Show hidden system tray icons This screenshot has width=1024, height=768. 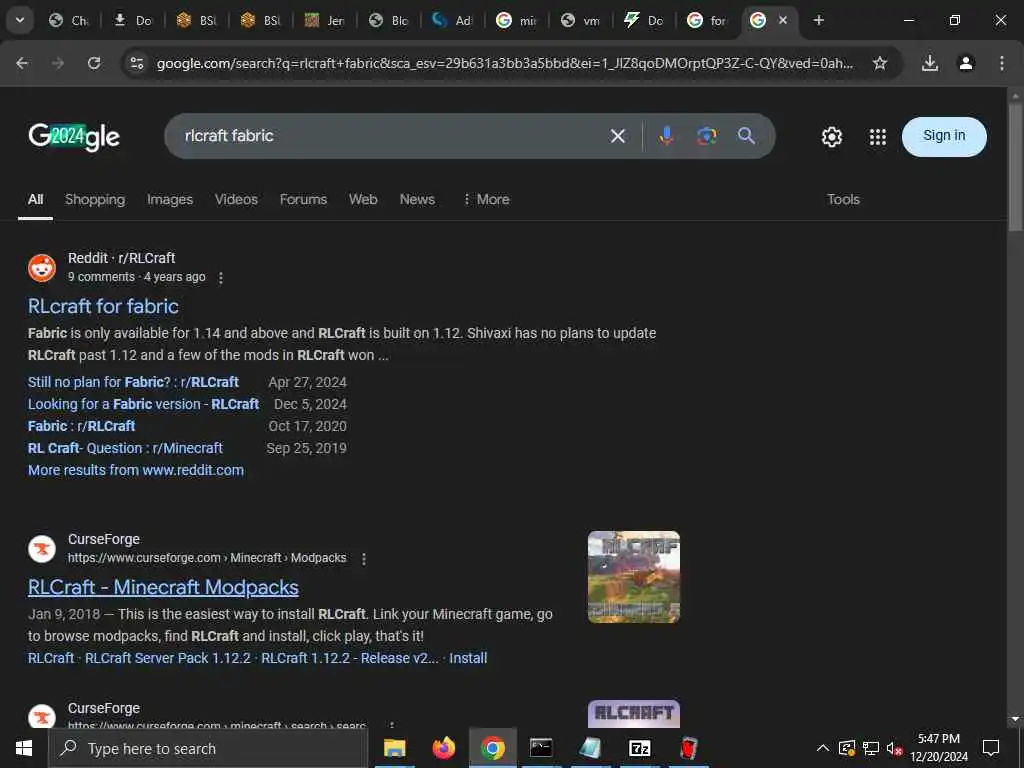pos(823,748)
